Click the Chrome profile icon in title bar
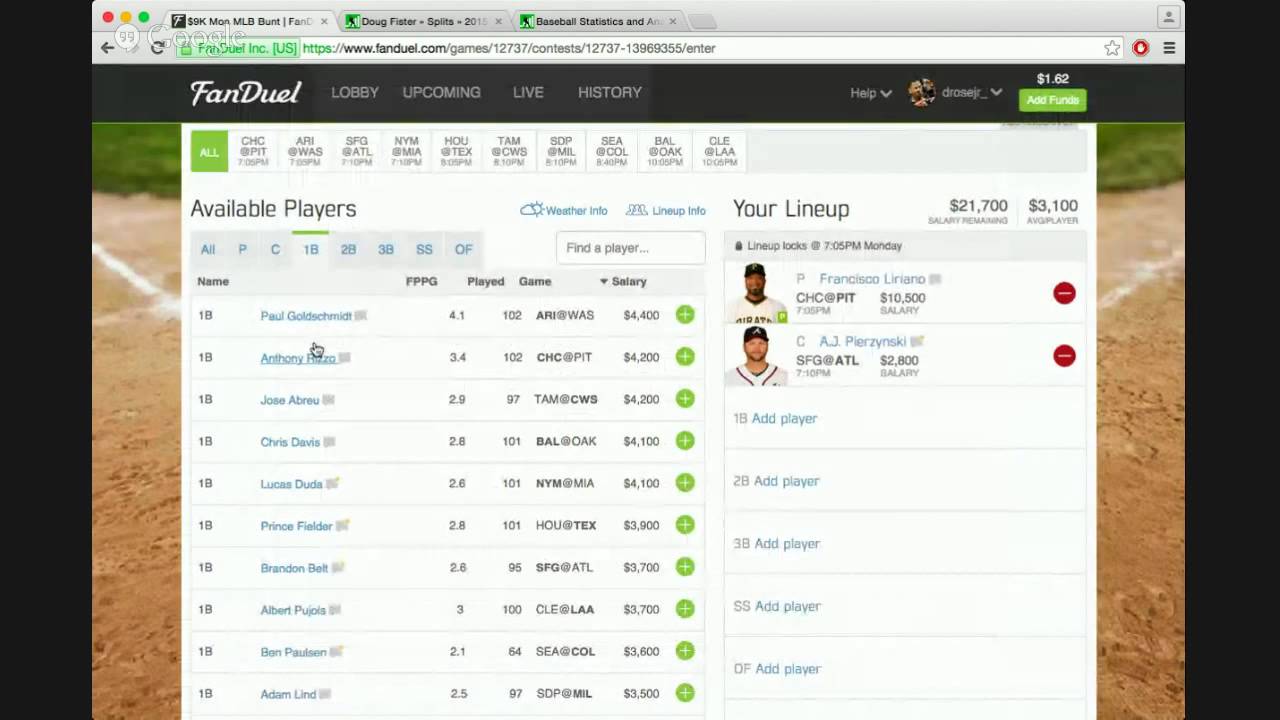Screen dimensions: 1280x720 click(1168, 17)
